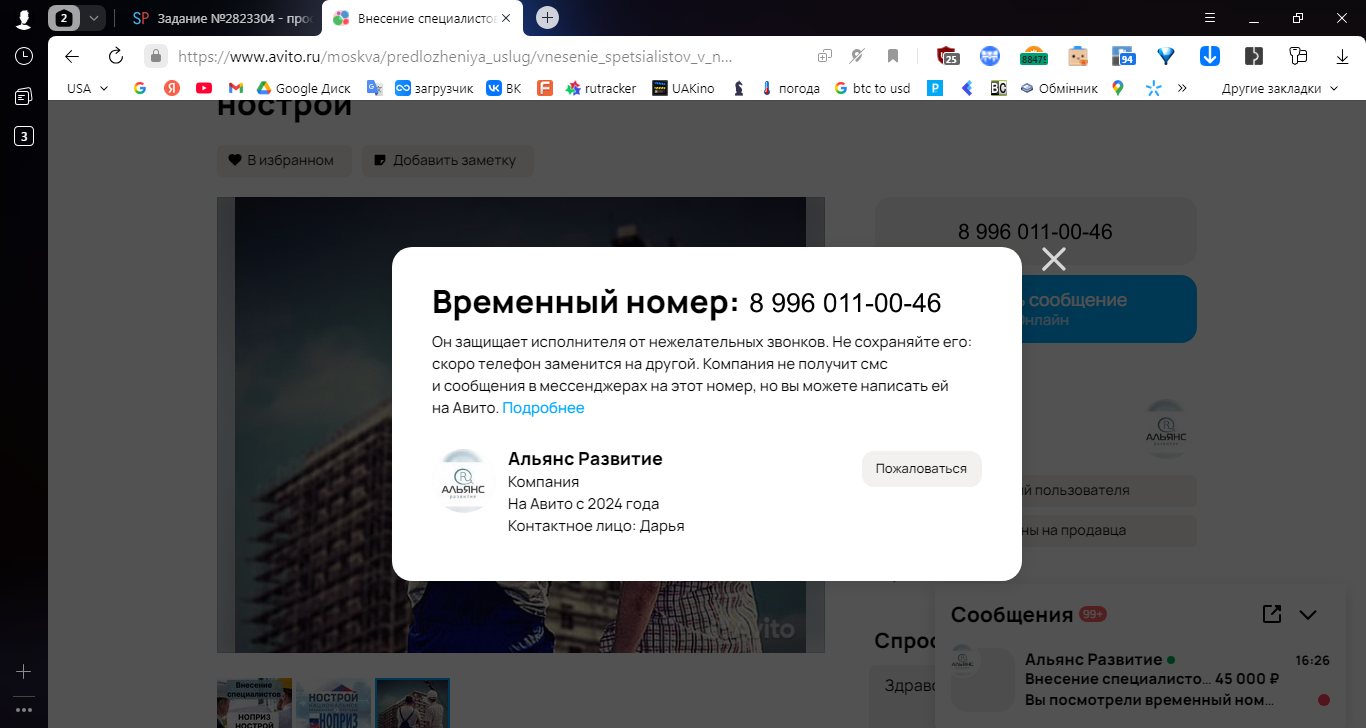Viewport: 1366px width, 728px height.
Task: Expand the USA bookmarks folder
Action: pos(88,88)
